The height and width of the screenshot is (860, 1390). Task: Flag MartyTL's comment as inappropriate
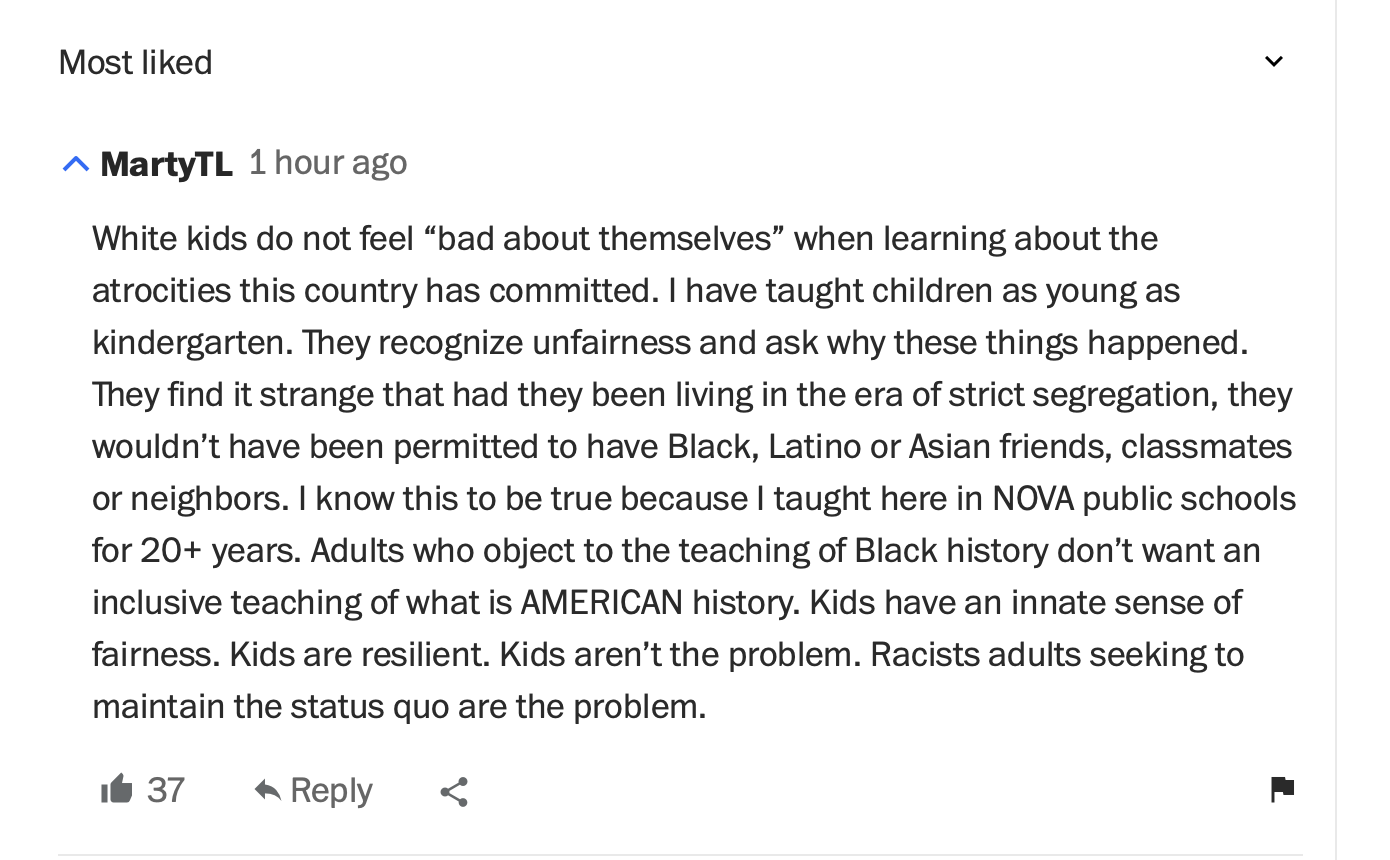[1282, 789]
